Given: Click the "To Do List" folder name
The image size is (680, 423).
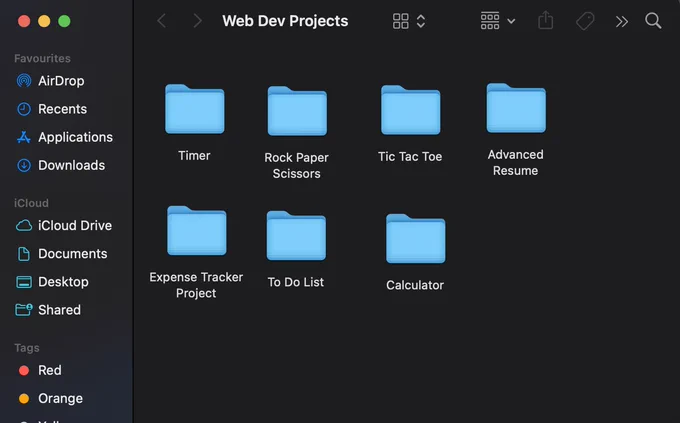Looking at the screenshot, I should (296, 282).
